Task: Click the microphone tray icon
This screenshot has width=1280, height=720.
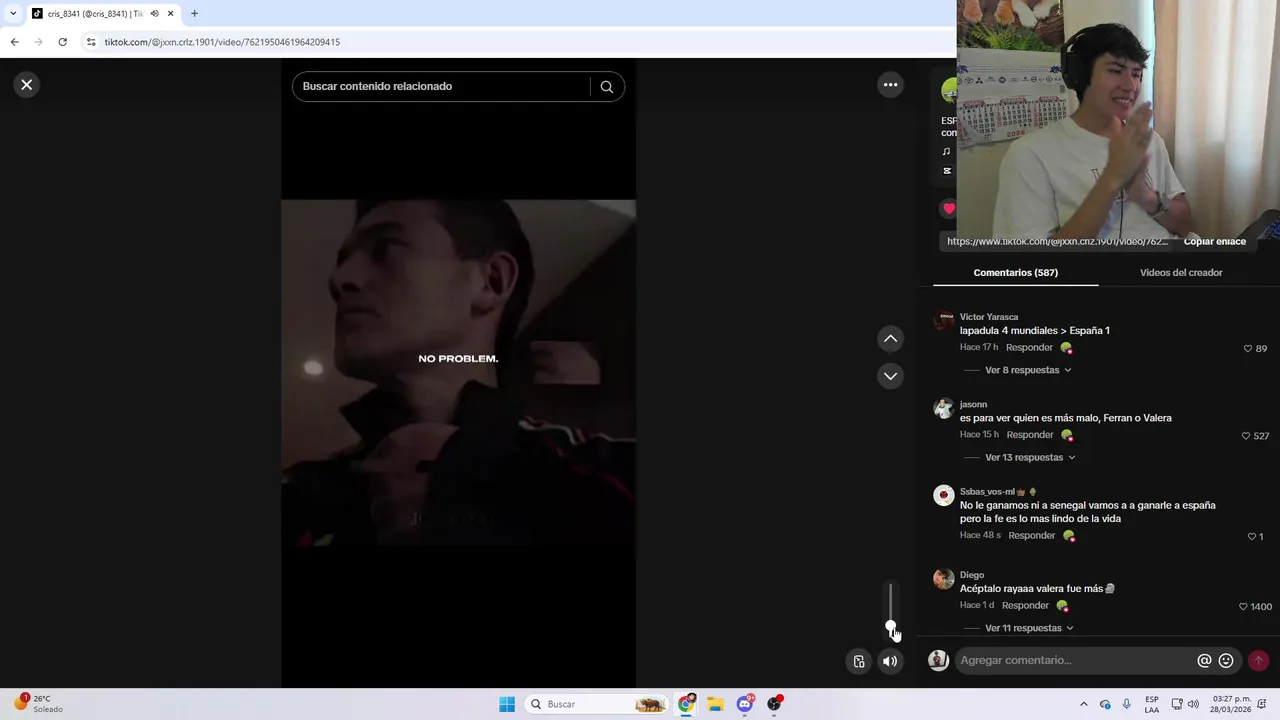Action: (1127, 704)
